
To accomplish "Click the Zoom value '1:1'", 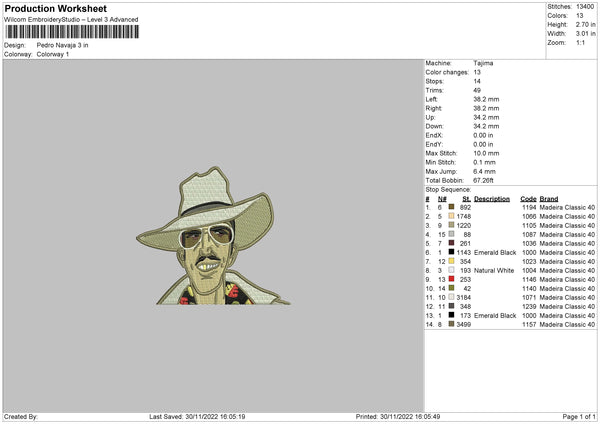I will click(x=580, y=43).
